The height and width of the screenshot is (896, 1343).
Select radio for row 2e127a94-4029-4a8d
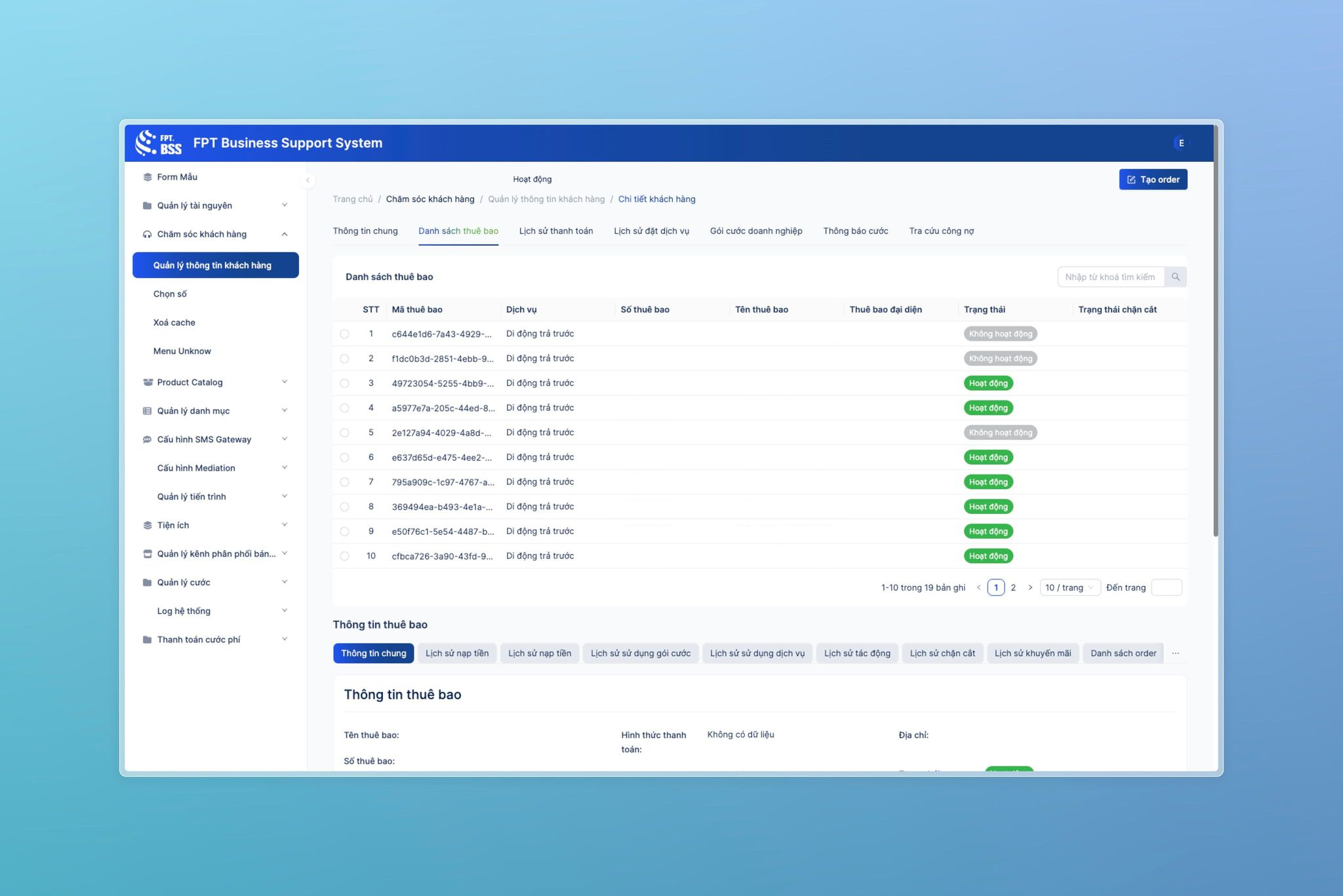click(344, 433)
